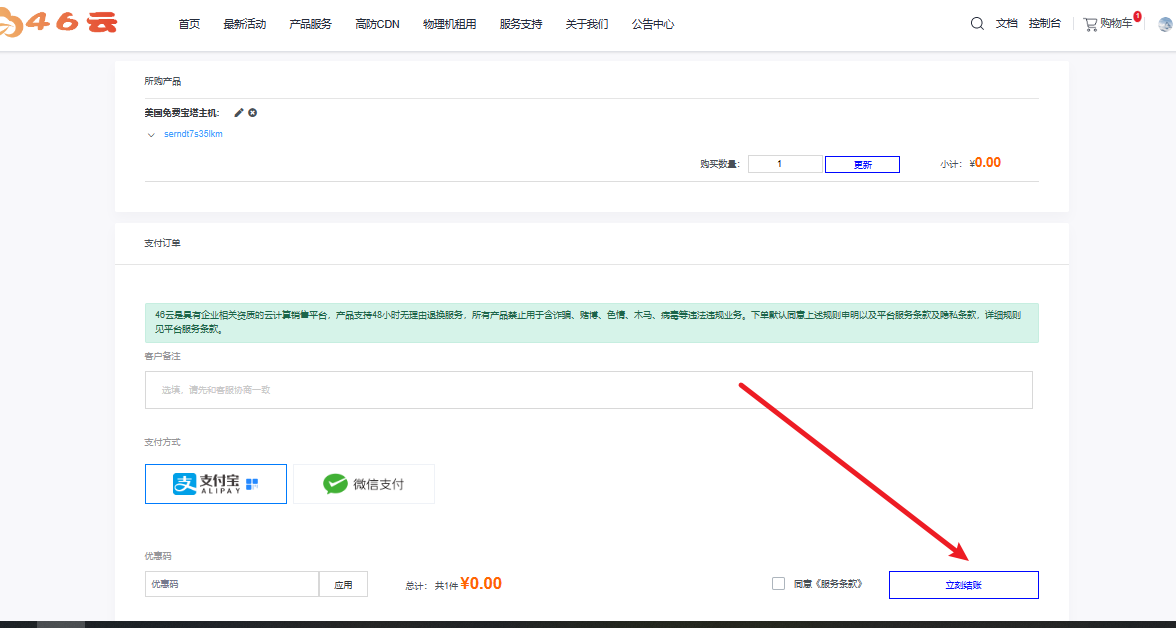This screenshot has height=628, width=1176.
Task: Open the 控制台 console link
Action: click(x=1044, y=23)
